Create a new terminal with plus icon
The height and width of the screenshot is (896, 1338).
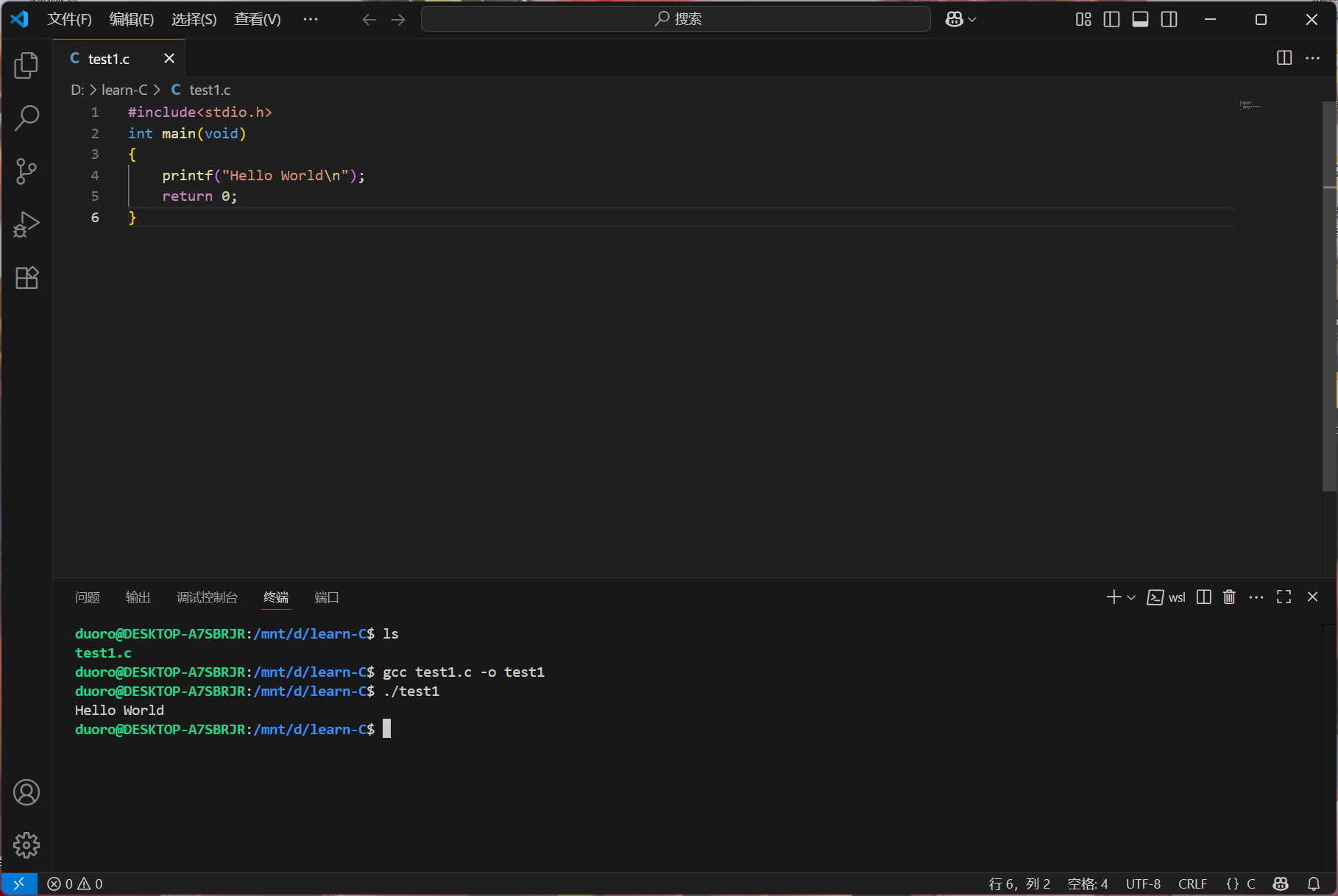pos(1114,597)
